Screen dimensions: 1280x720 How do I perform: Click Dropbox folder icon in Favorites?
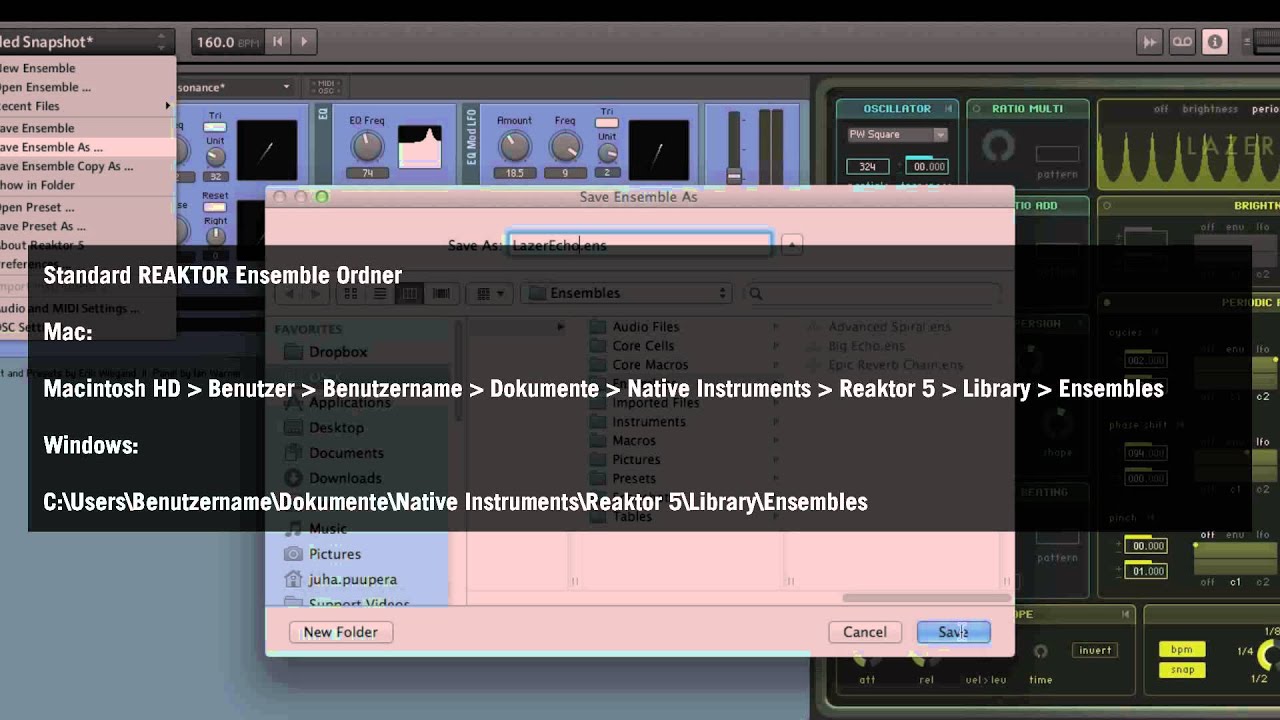click(293, 352)
